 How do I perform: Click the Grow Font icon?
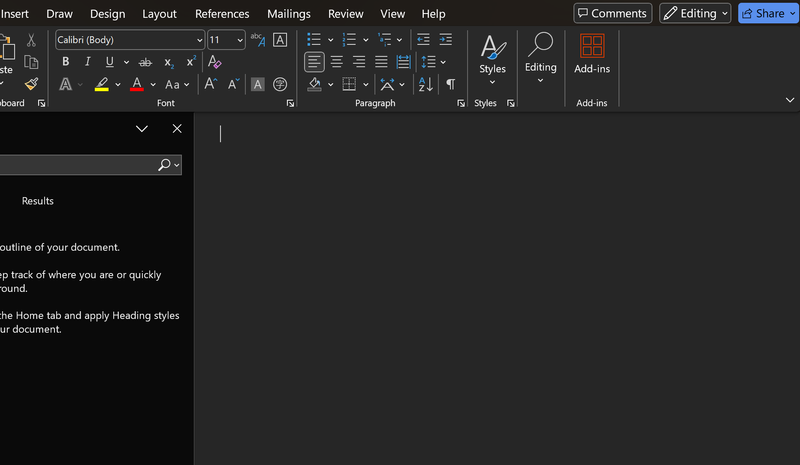click(211, 85)
